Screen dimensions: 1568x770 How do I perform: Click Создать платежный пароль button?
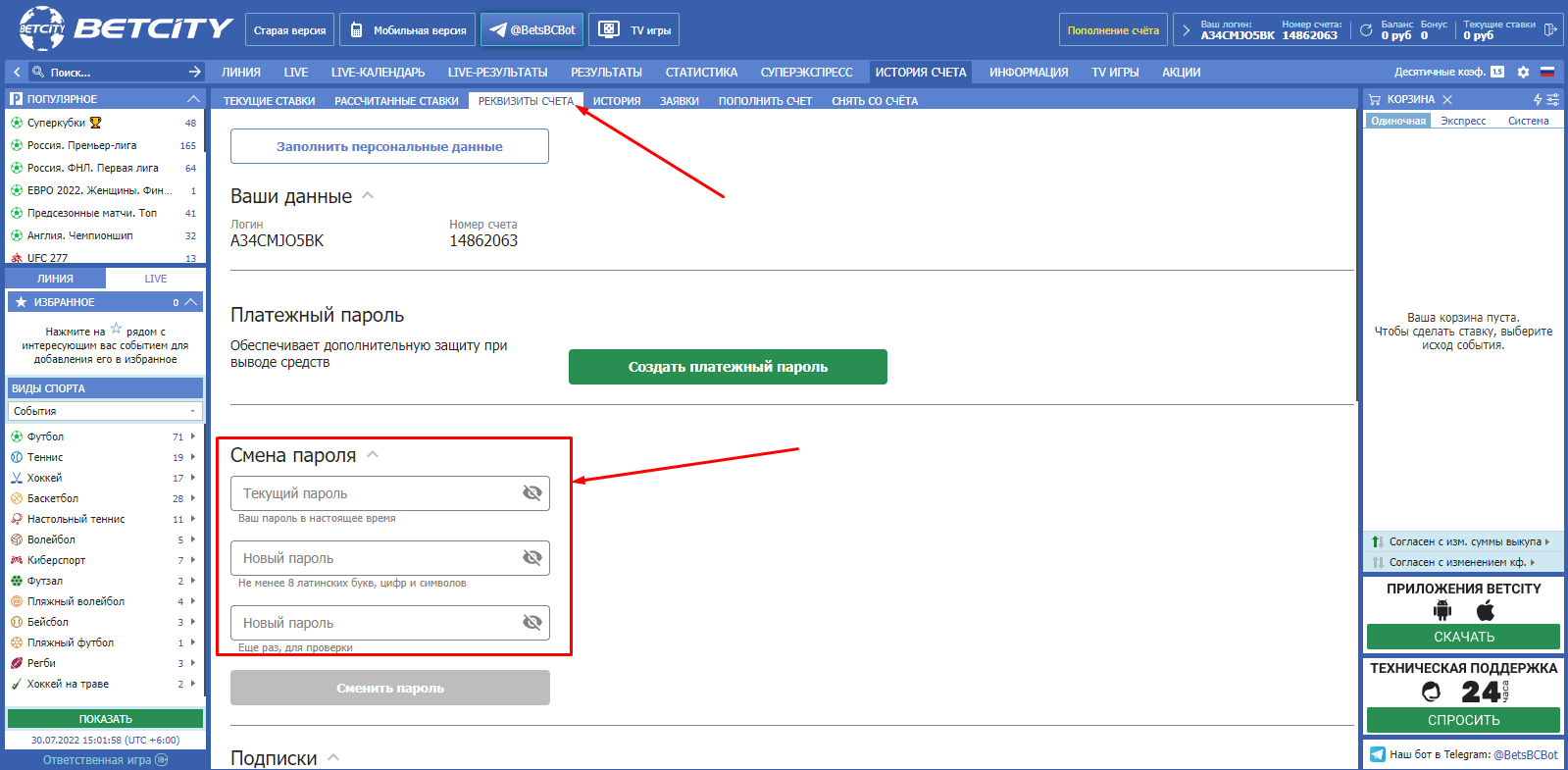(728, 367)
